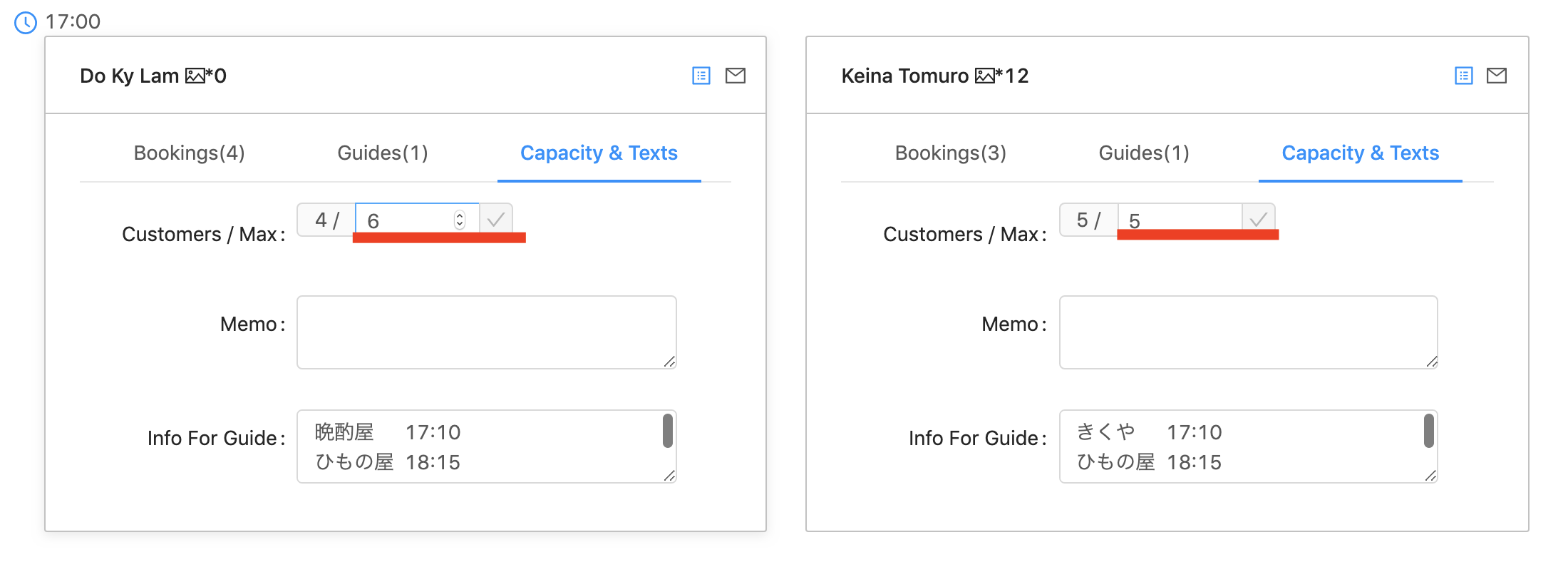The height and width of the screenshot is (572, 1568).
Task: Click the clock icon beside 17:00
Action: pyautogui.click(x=26, y=22)
